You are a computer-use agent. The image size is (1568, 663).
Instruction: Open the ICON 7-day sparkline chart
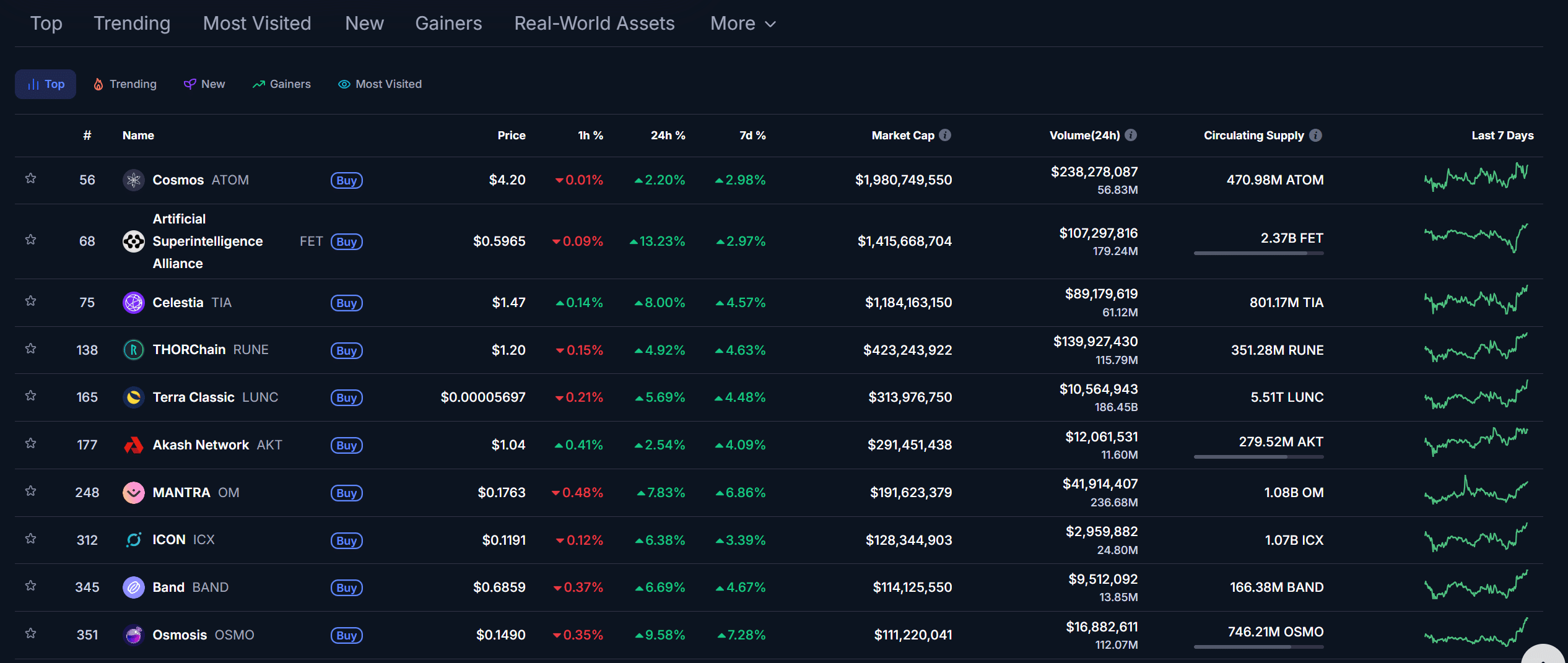tap(1476, 539)
